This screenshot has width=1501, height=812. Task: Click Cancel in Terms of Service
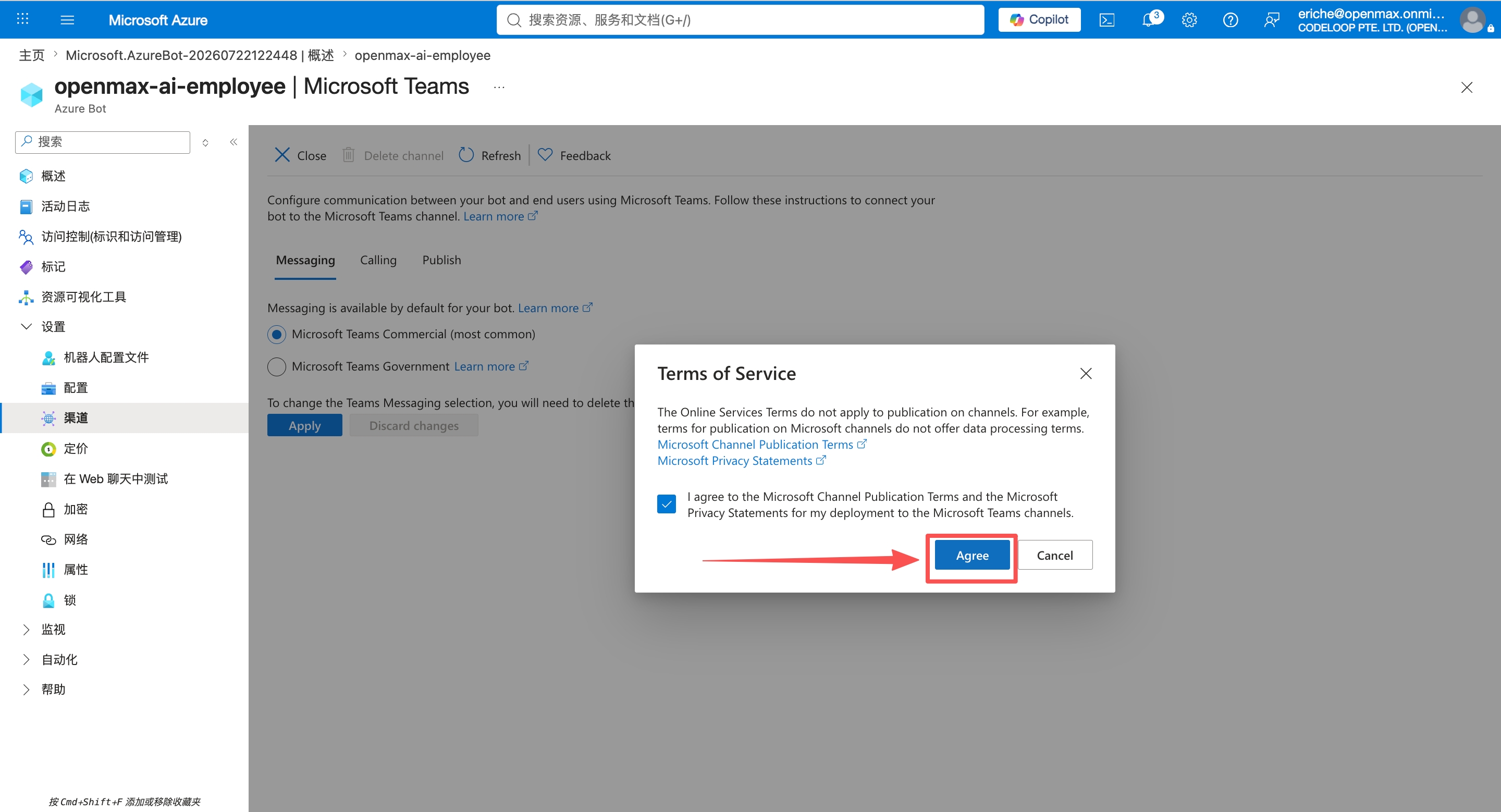coord(1055,555)
